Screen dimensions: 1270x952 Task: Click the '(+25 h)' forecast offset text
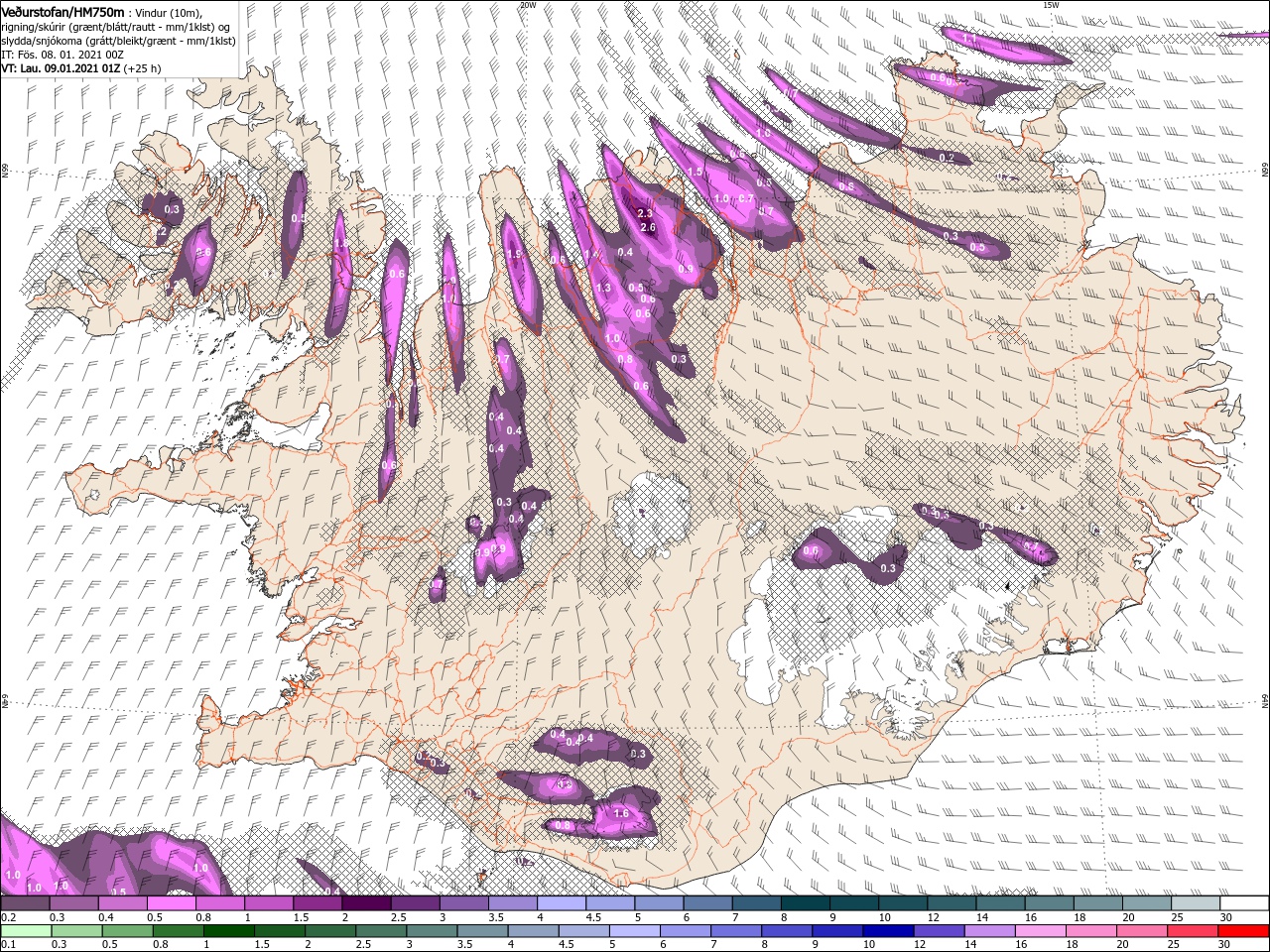pyautogui.click(x=143, y=68)
